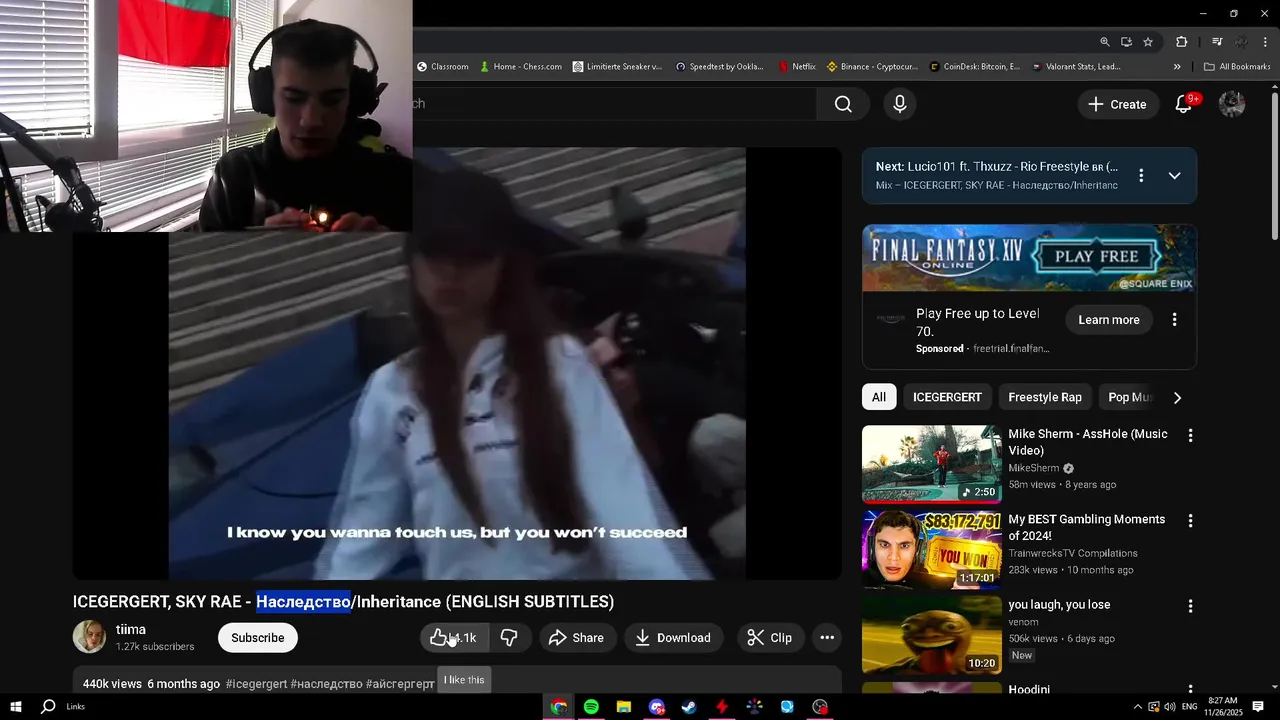Open the Binance bookmark
This screenshot has width=1280, height=720.
[x=872, y=67]
